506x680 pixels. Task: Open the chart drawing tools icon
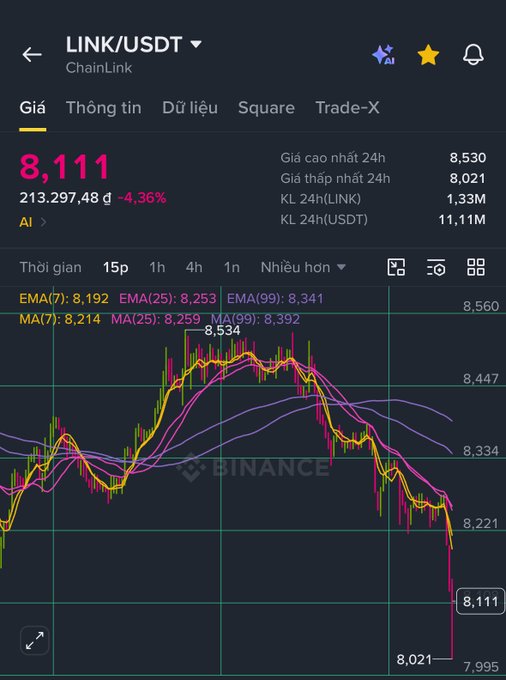point(396,267)
